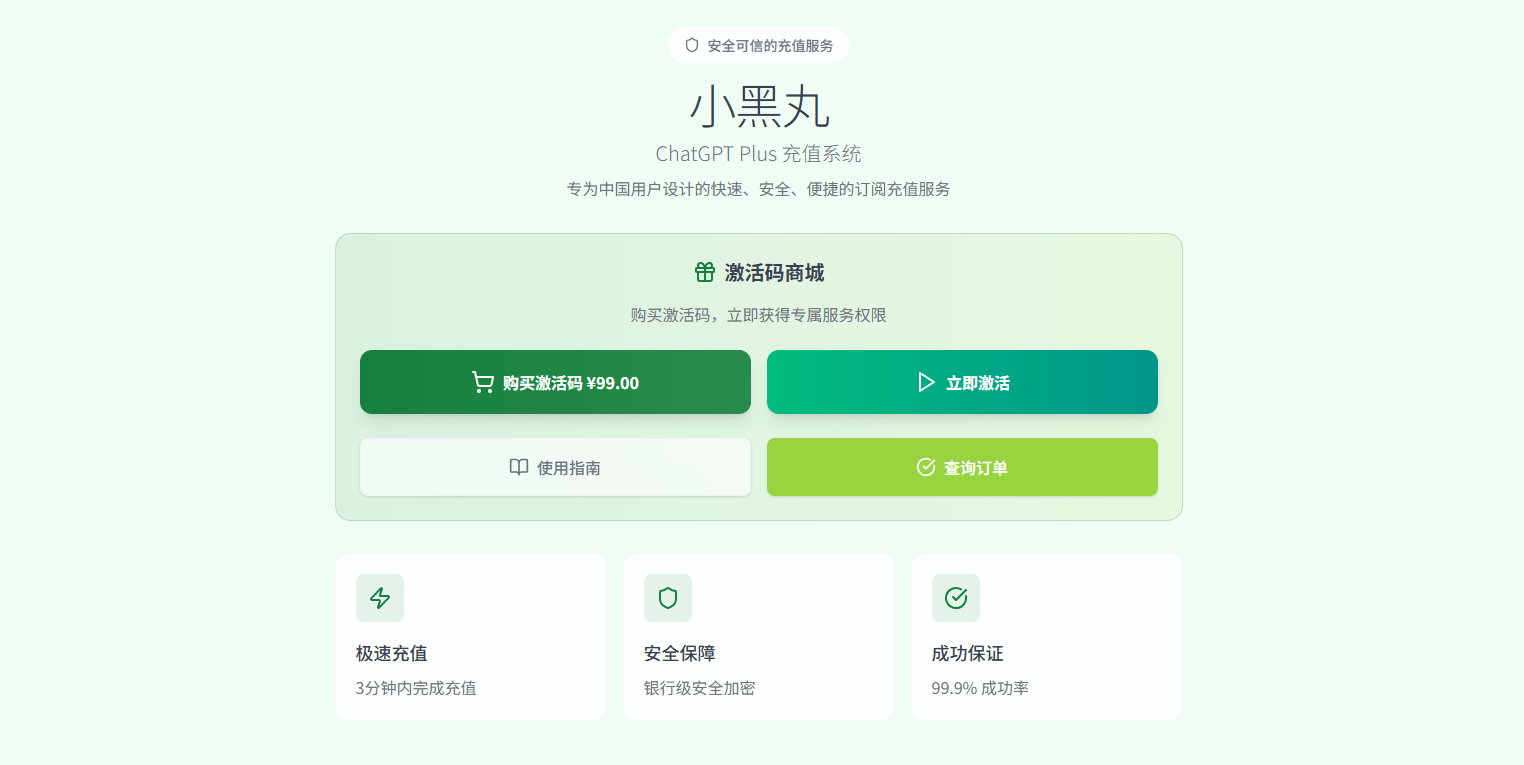This screenshot has height=765, width=1524.
Task: Click the lightning bolt icon above 极速充值
Action: pos(380,598)
